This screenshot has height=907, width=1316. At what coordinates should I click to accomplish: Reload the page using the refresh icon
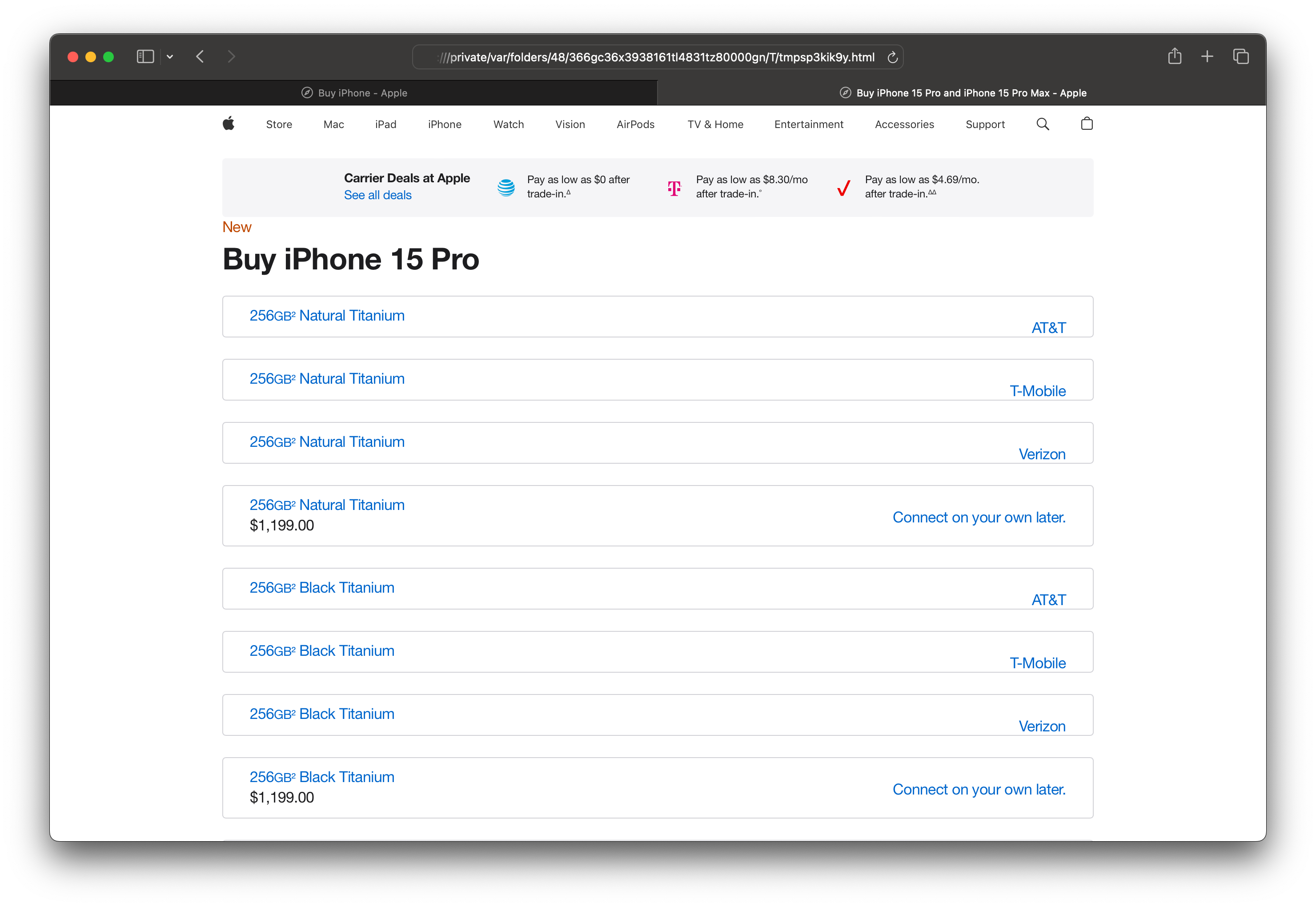click(892, 57)
